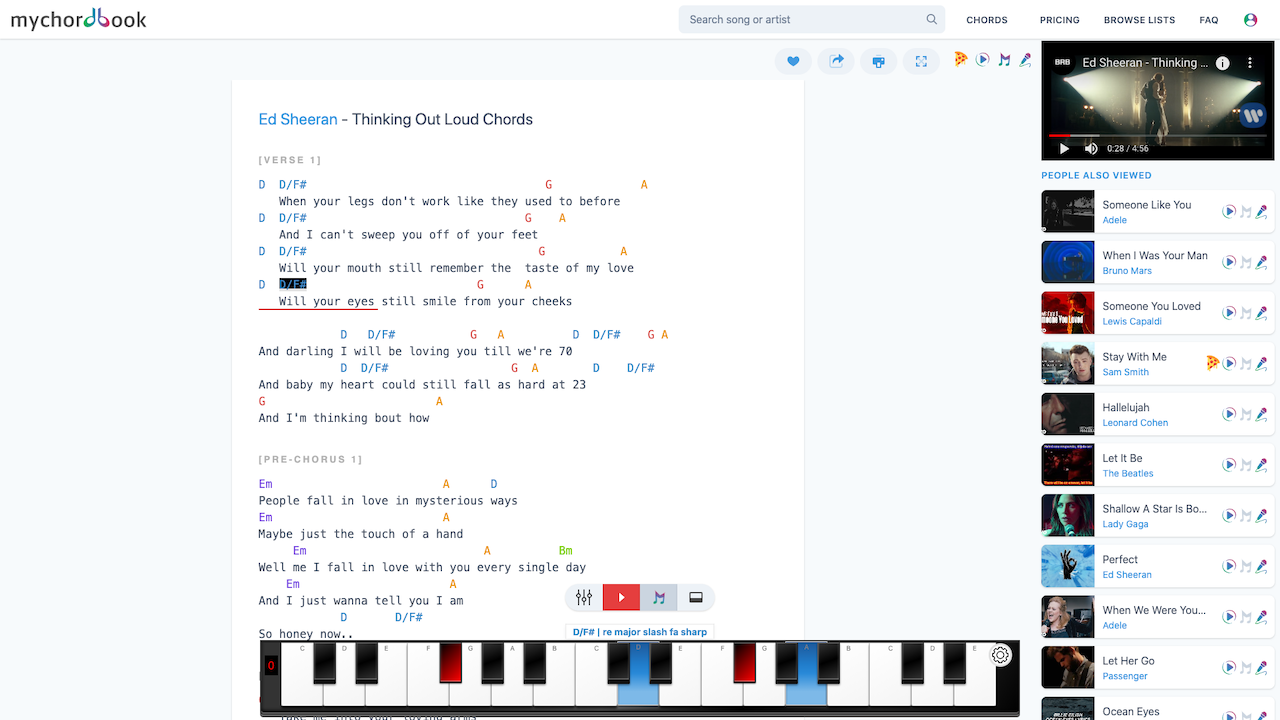The image size is (1280, 720).
Task: Open the mixer sliders icon in floating toolbar
Action: coord(584,598)
